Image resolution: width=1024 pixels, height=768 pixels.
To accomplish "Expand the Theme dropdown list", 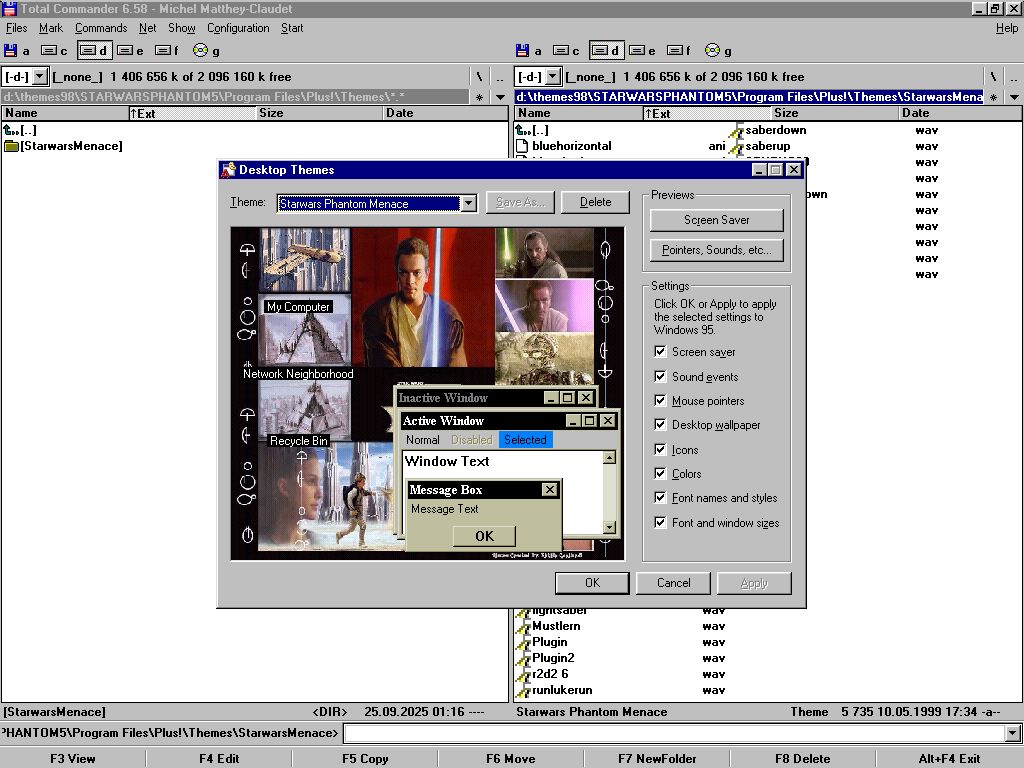I will coord(468,203).
